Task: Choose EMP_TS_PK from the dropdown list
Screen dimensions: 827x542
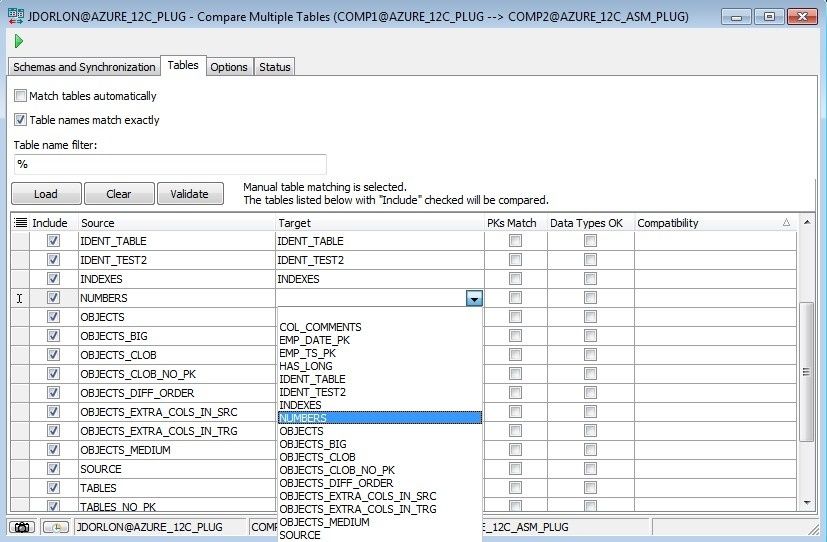Action: (380, 353)
